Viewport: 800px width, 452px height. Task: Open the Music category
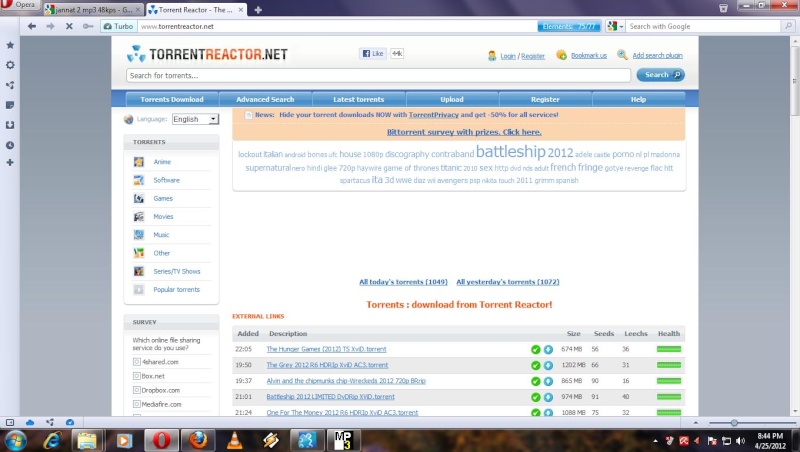pos(161,235)
